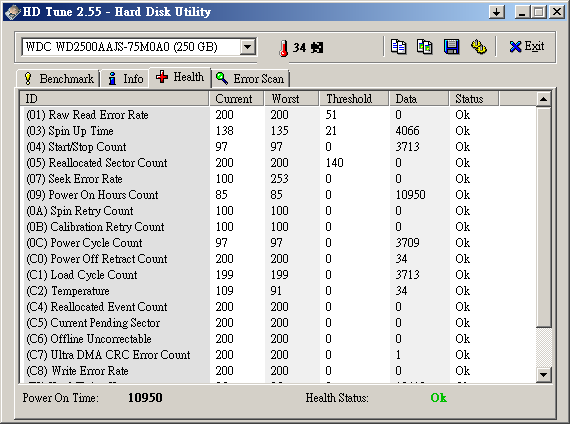Select the Write Error Rate row
The height and width of the screenshot is (424, 570).
pos(278,371)
